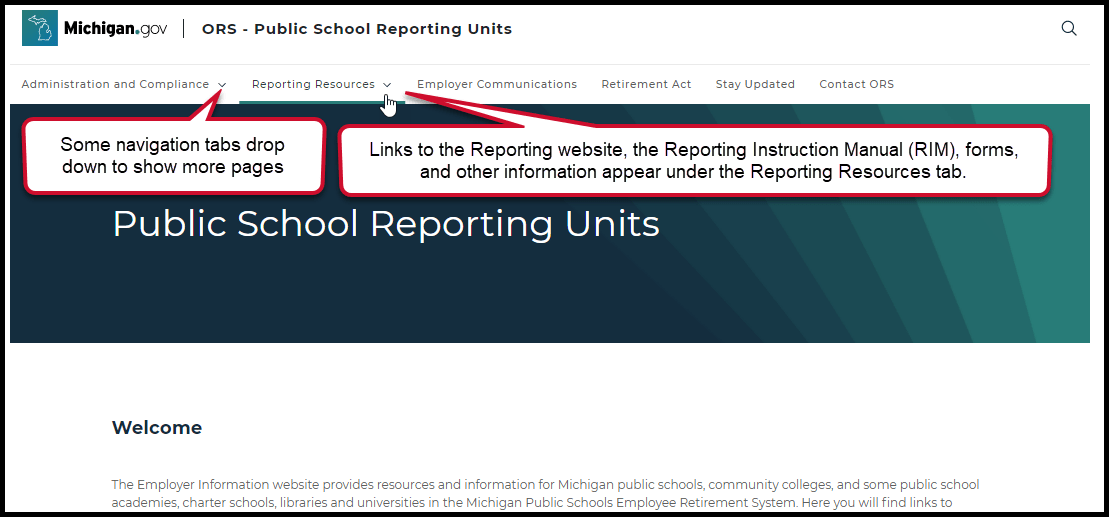
Task: Click the 'The Employer Information website provides' text line
Action: coord(545,485)
